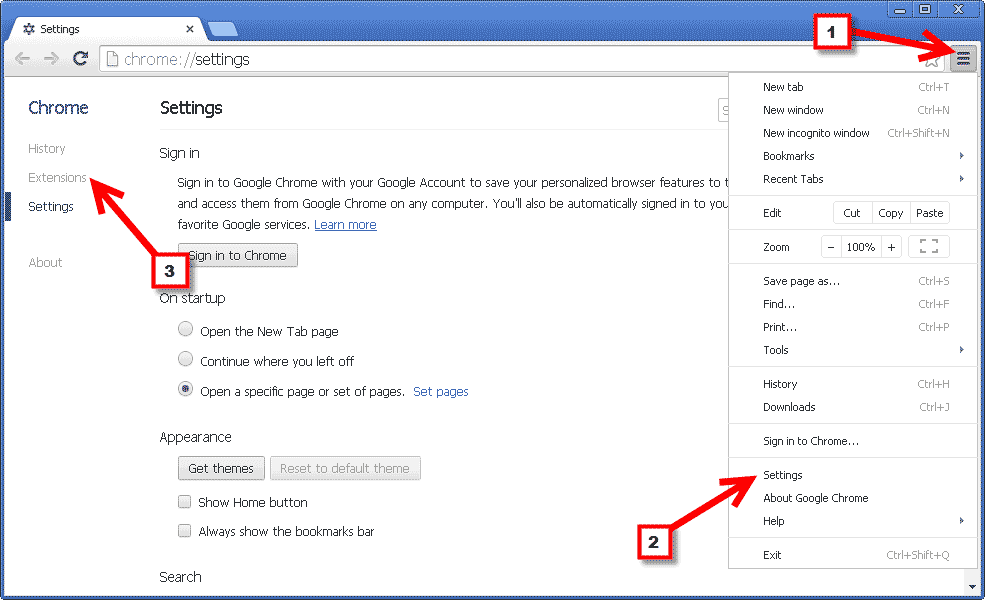The height and width of the screenshot is (600, 985).
Task: Open a new tab with tab button
Action: (x=222, y=29)
